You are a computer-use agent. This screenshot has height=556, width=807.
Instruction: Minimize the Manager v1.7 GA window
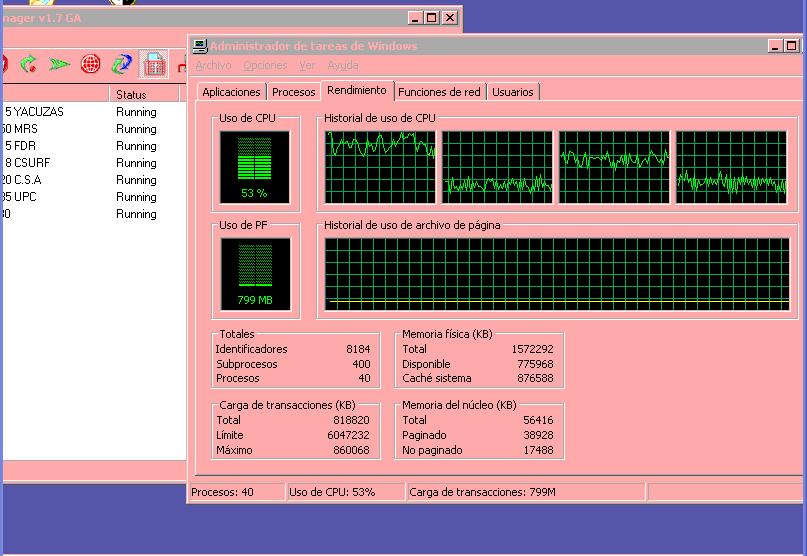coord(415,18)
